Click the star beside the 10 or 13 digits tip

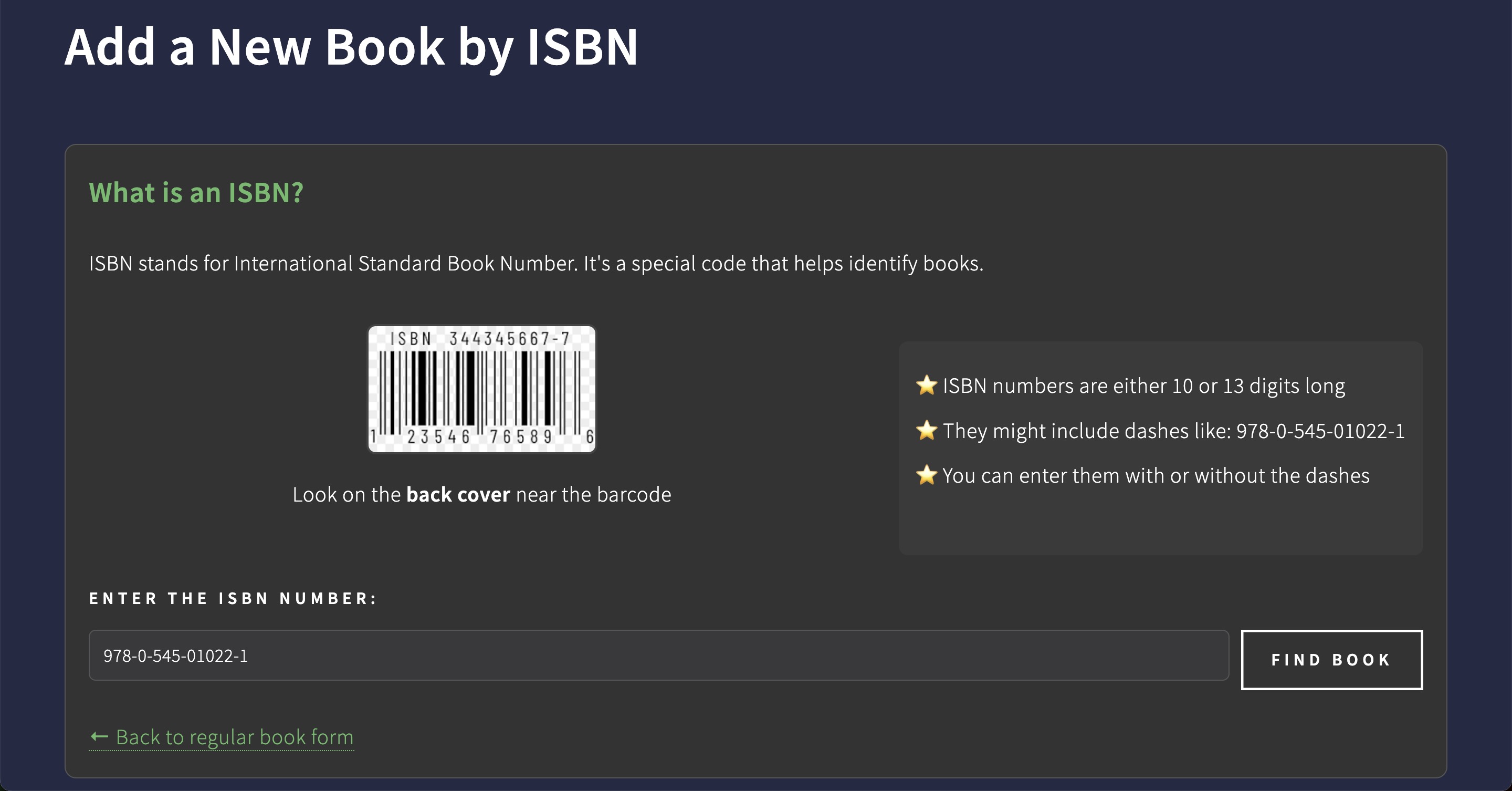[x=926, y=386]
